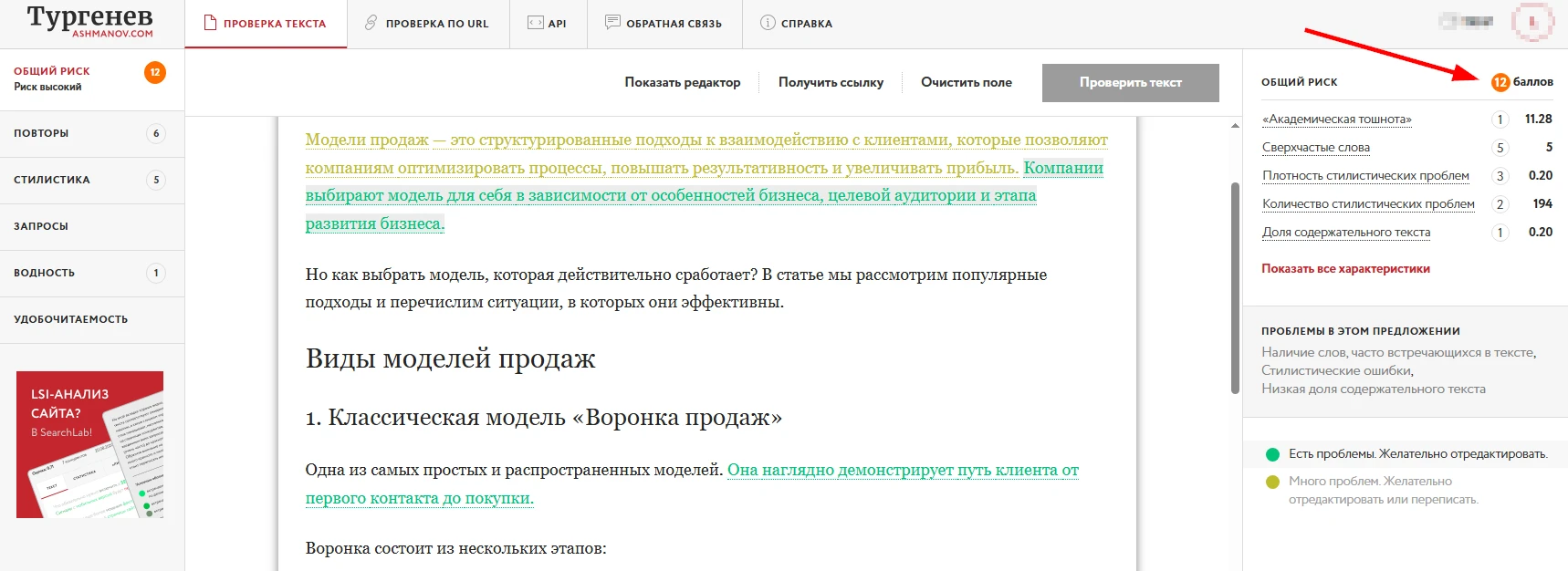The height and width of the screenshot is (571, 1568).
Task: Click the green legend dot
Action: [1272, 454]
